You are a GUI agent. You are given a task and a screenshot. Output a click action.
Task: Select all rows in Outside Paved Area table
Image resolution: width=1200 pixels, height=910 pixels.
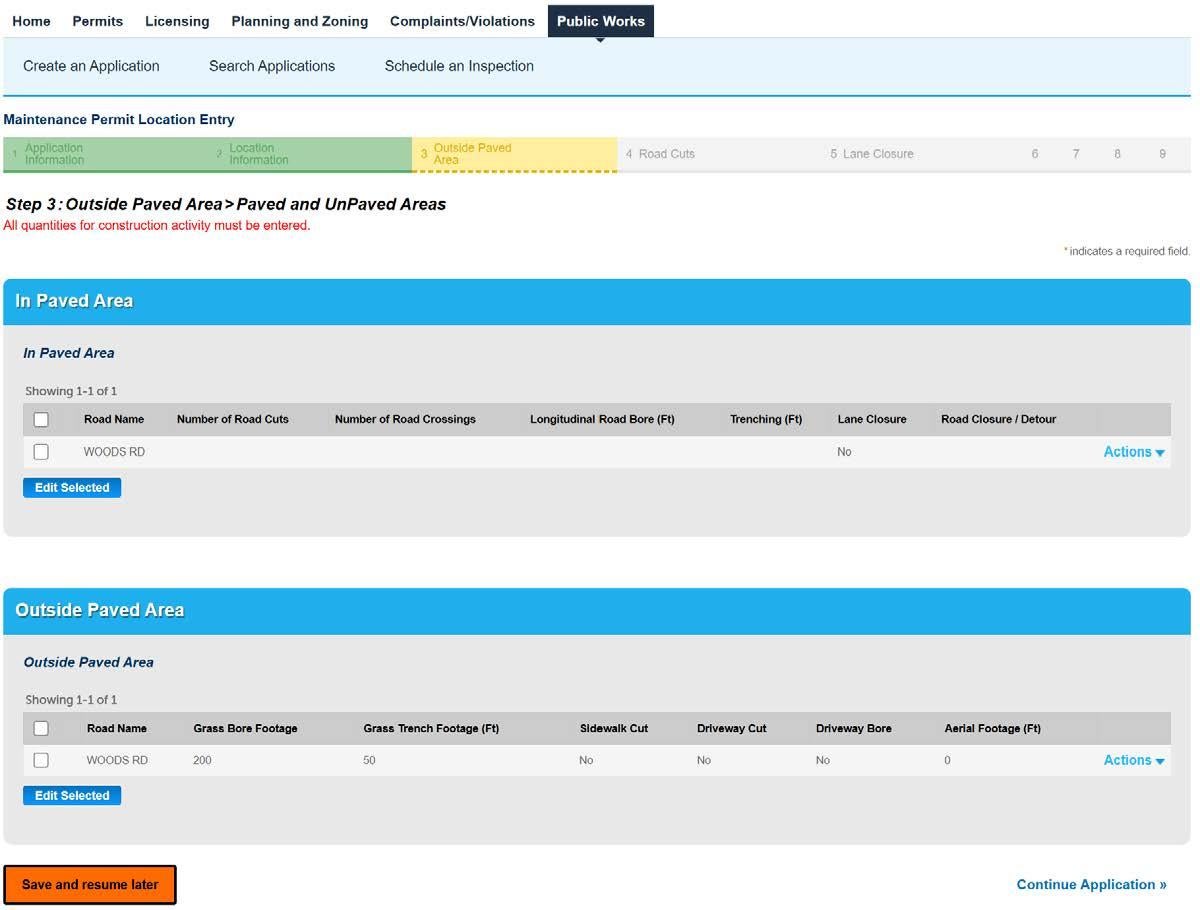(41, 729)
